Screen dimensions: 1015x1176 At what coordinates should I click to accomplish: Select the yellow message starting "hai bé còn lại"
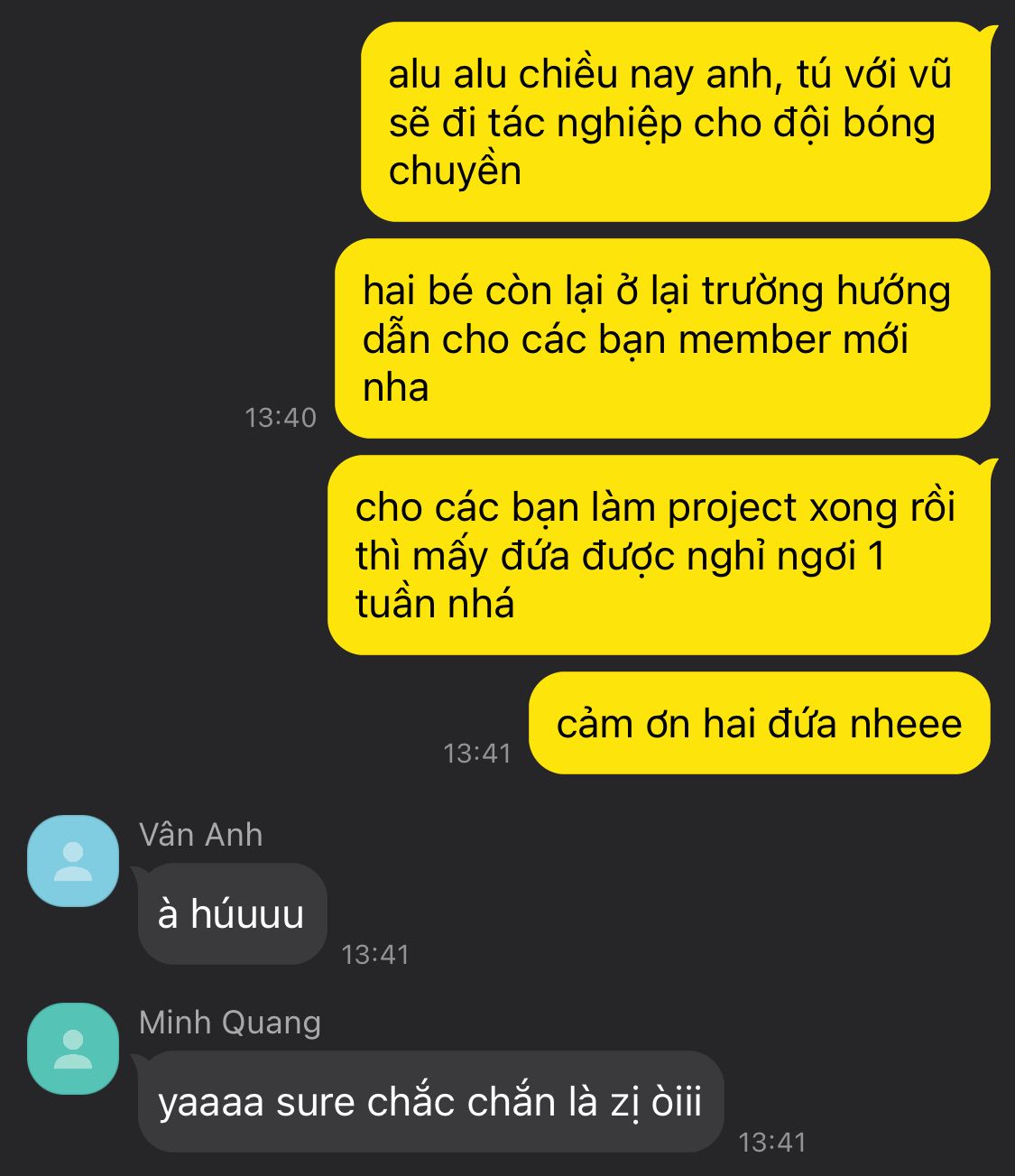point(662,338)
